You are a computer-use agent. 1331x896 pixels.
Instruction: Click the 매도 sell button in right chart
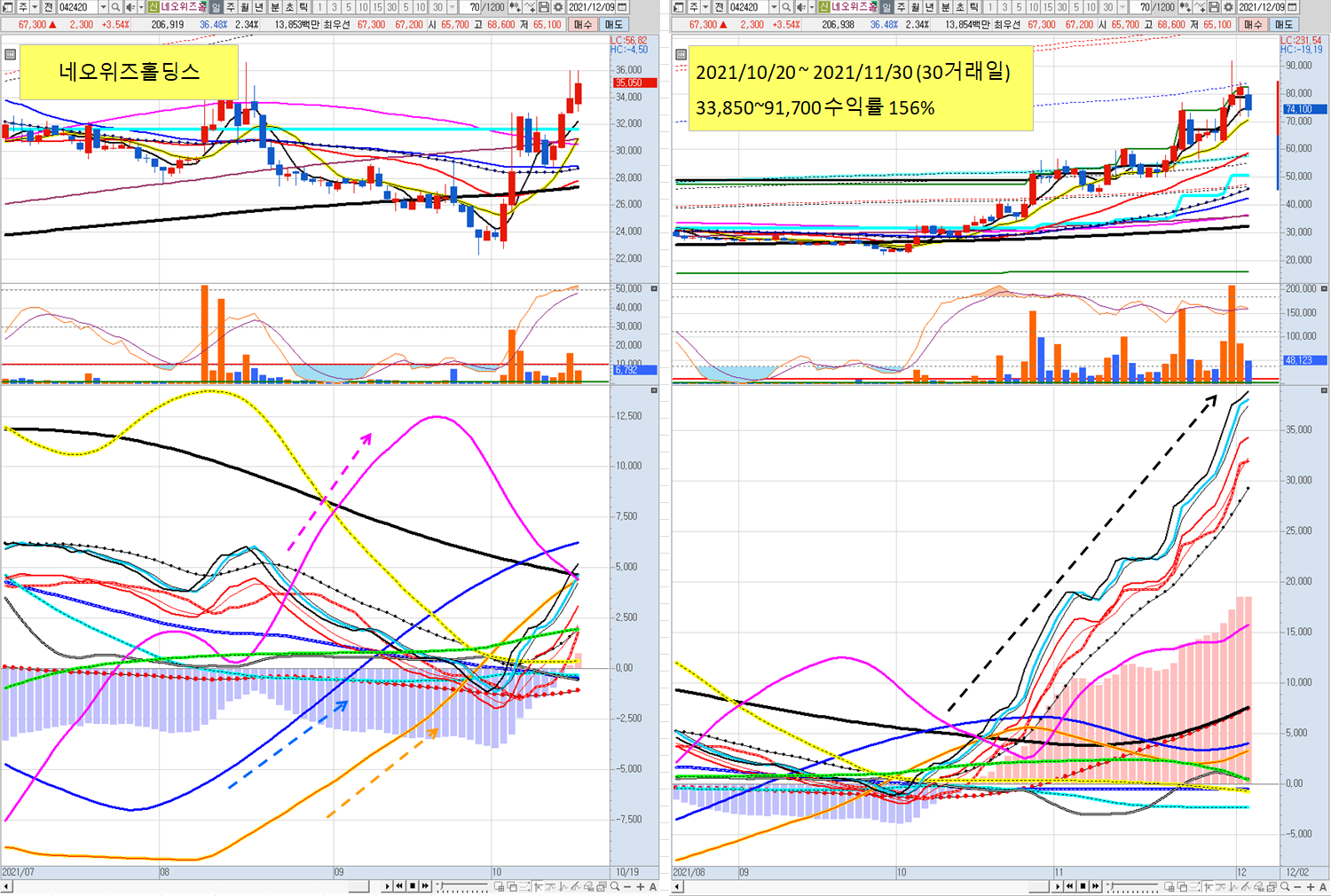(x=1284, y=25)
